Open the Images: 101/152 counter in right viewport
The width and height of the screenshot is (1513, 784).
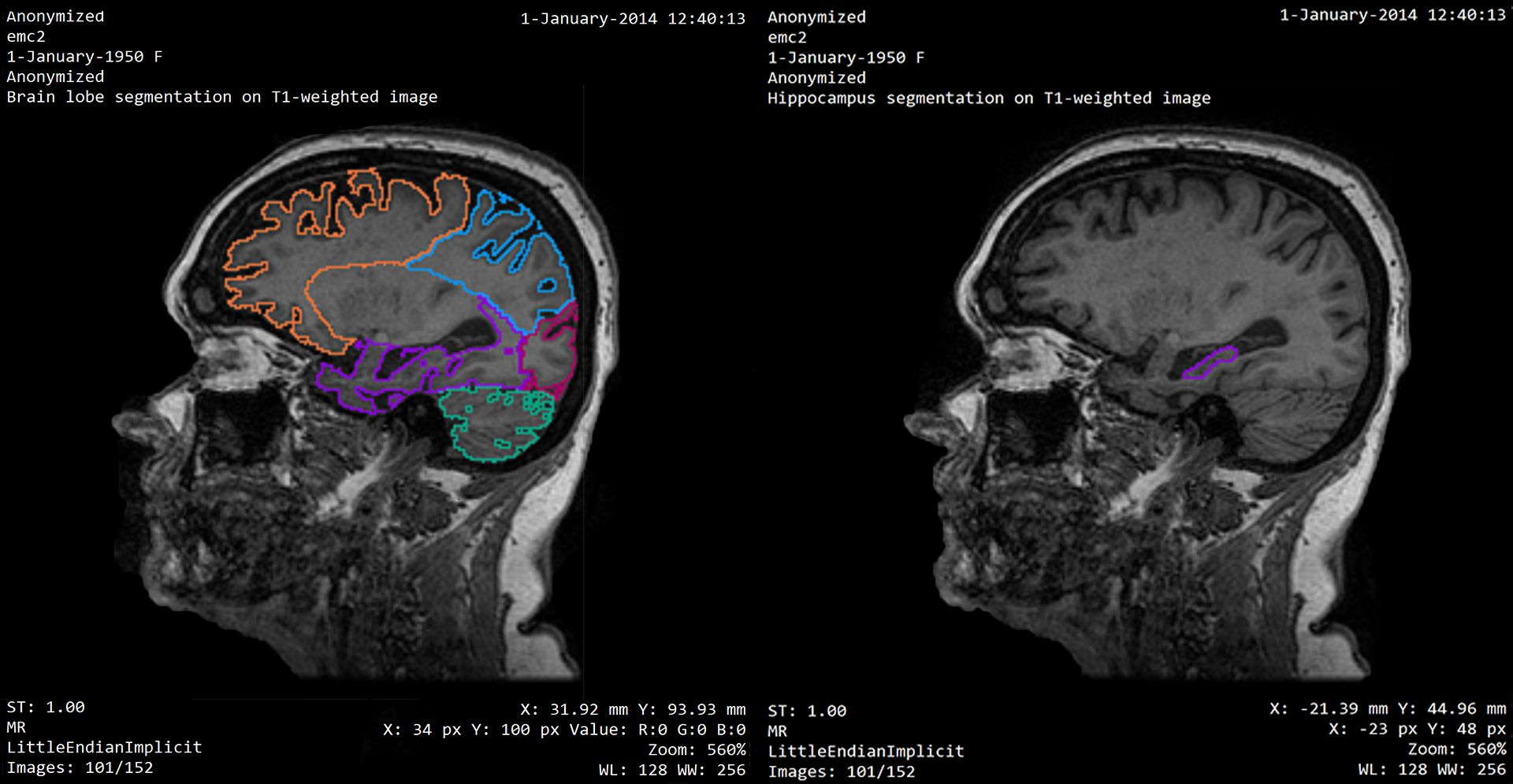point(842,771)
